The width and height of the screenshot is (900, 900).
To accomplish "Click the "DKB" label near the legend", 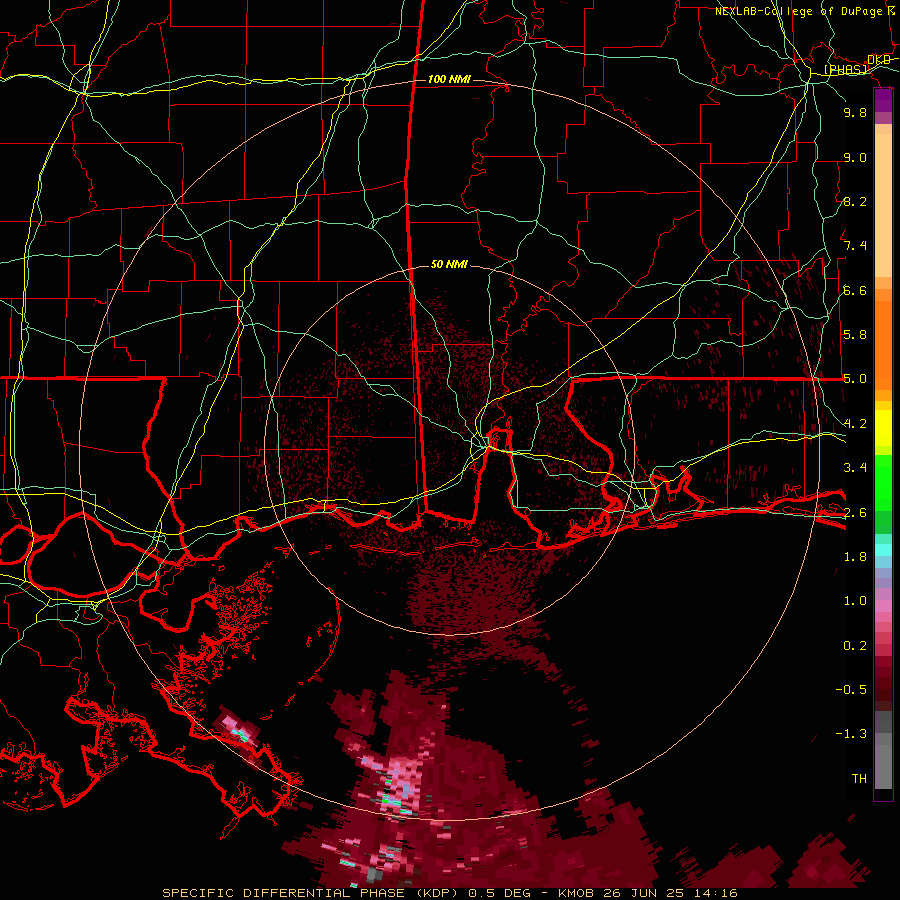I will point(878,59).
